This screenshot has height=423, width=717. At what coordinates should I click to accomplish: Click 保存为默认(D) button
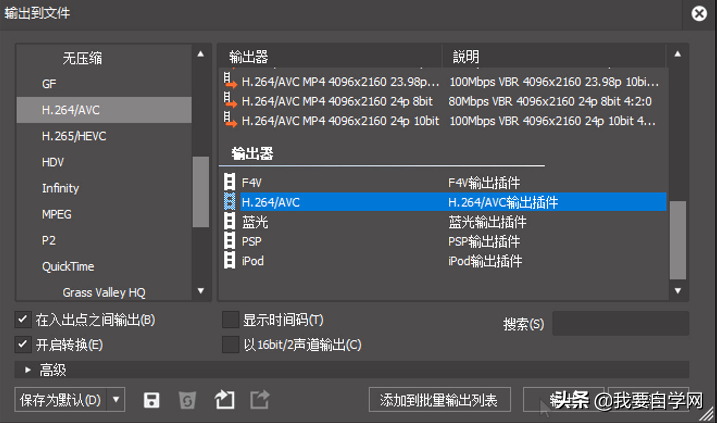(61, 400)
